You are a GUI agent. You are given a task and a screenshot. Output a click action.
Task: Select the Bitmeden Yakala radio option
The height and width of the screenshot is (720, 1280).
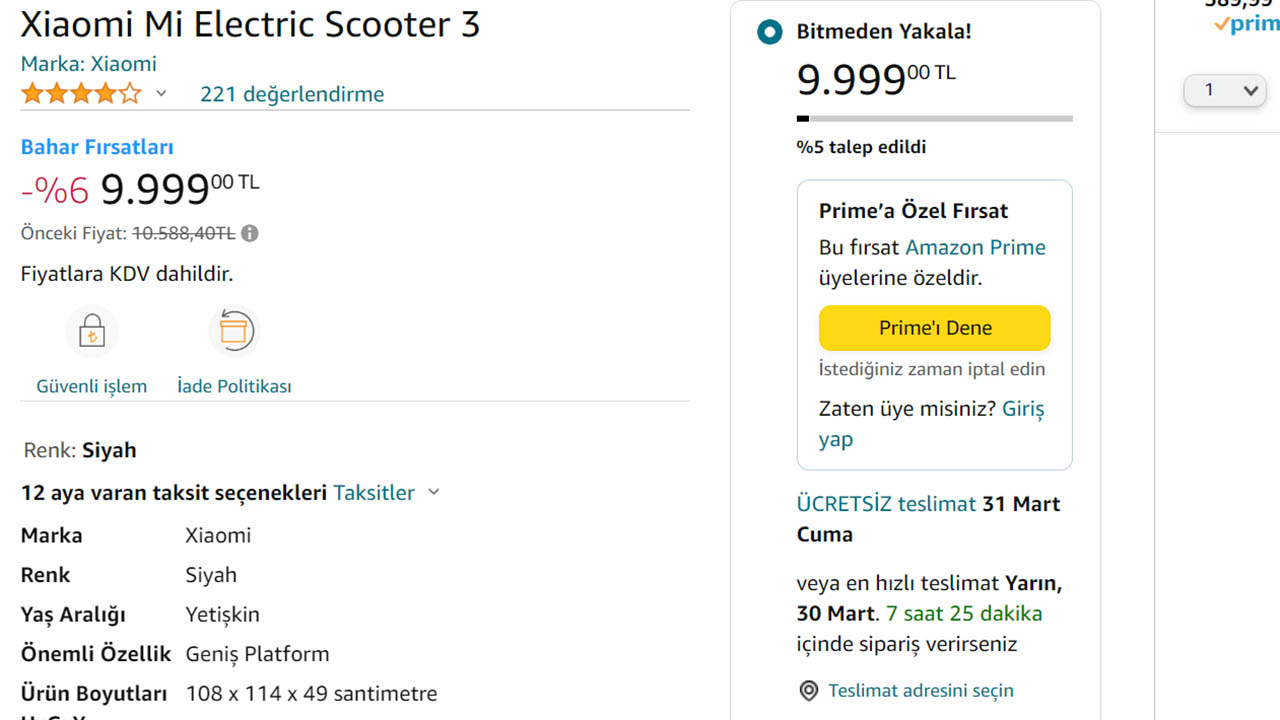pyautogui.click(x=769, y=32)
